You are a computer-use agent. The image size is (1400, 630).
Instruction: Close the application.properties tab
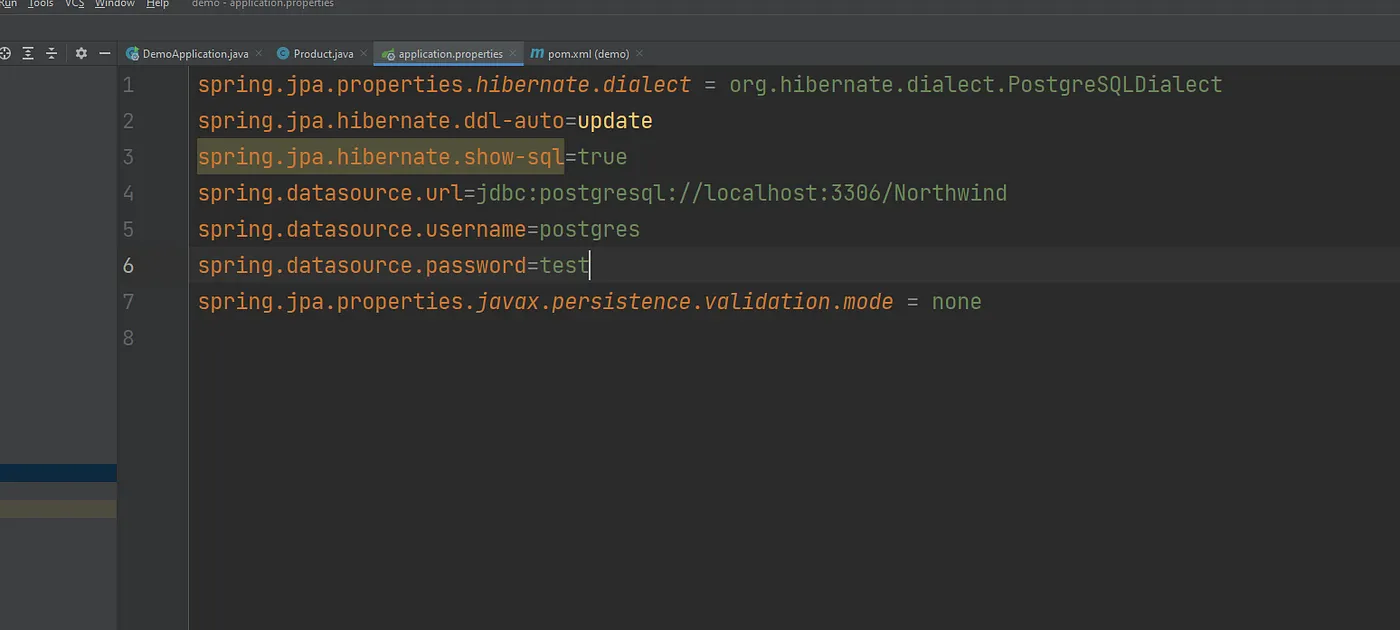point(513,54)
